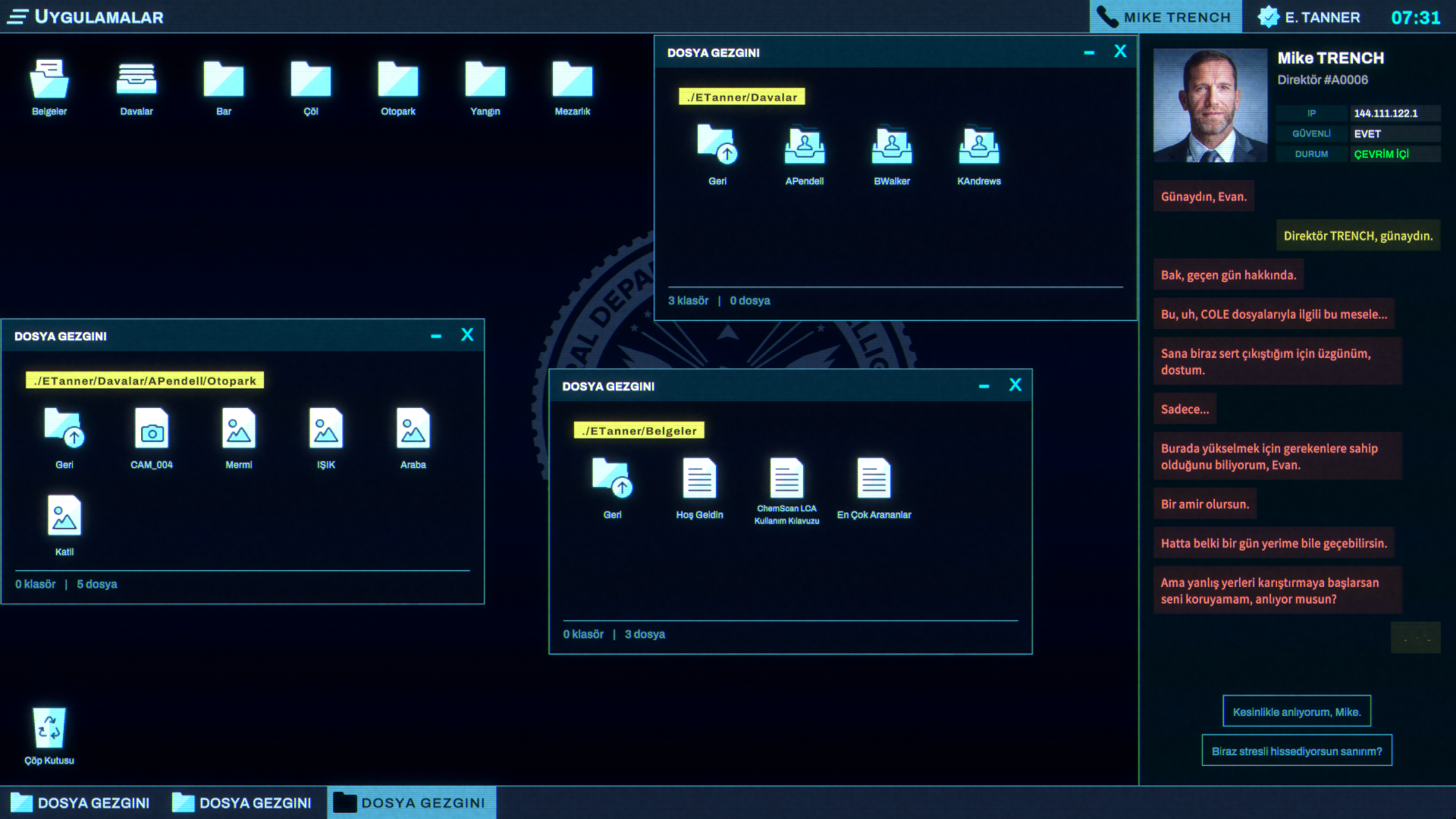Open the En Çok Arananlar document
Screen dimensions: 1456x819
[x=874, y=479]
